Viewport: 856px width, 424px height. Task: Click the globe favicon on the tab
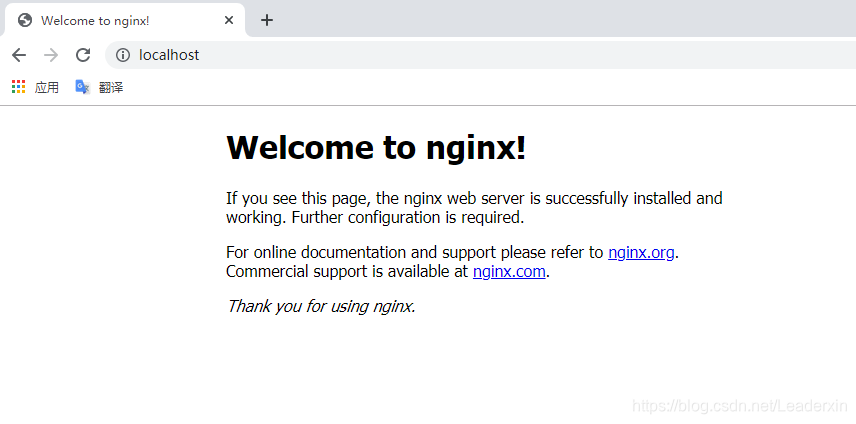(25, 20)
